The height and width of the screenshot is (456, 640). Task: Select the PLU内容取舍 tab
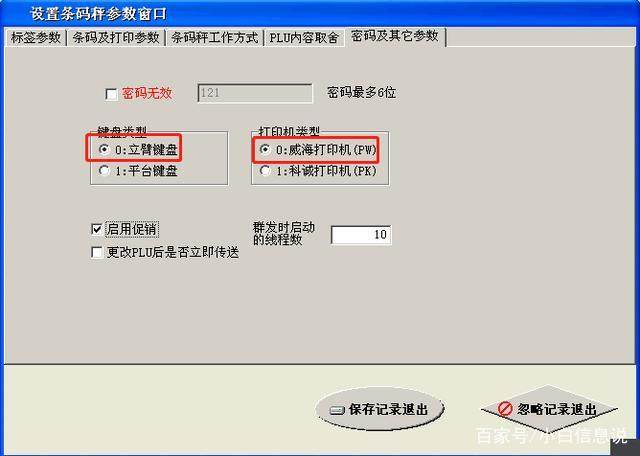click(304, 38)
